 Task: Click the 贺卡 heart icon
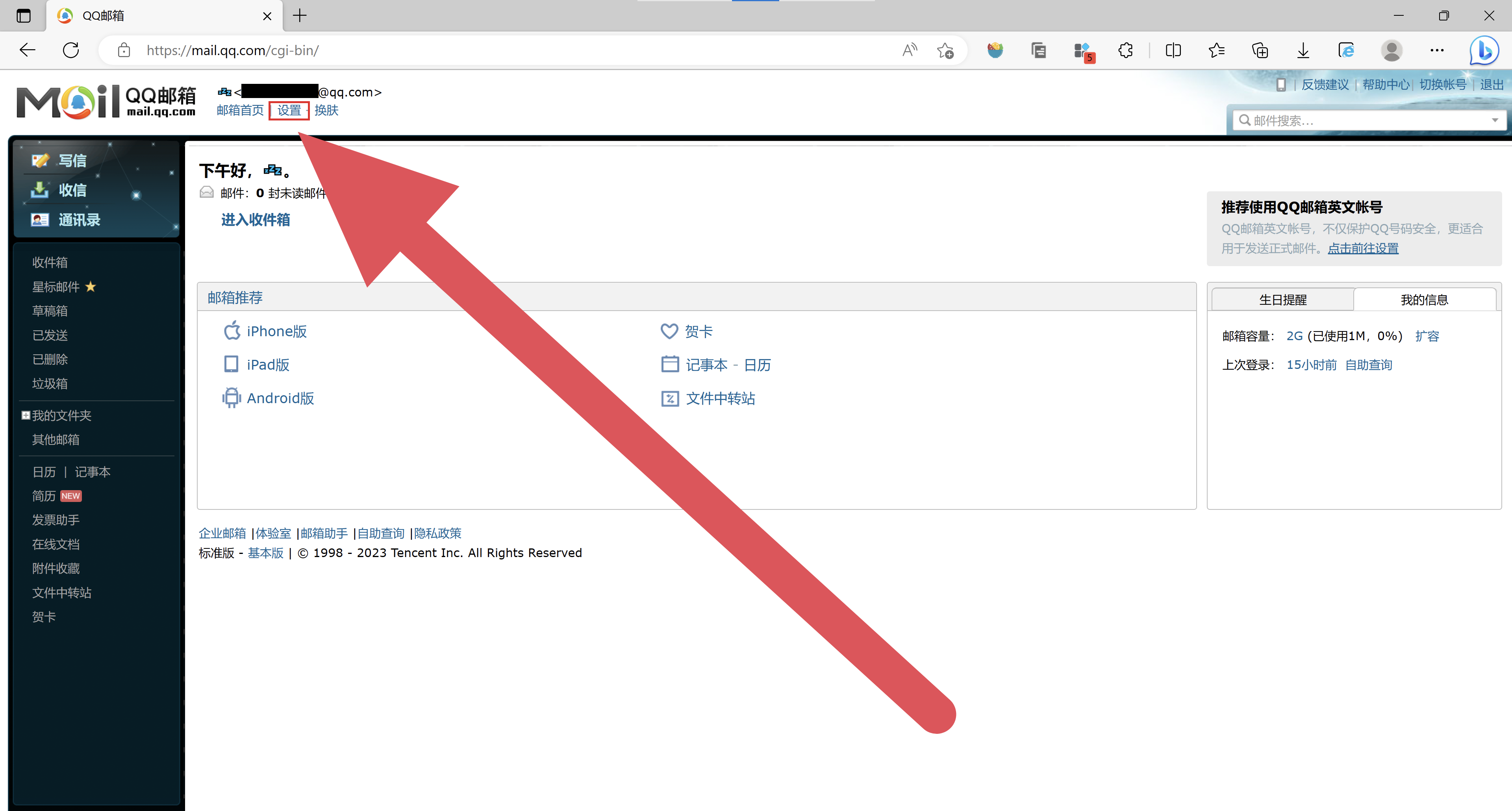(669, 331)
